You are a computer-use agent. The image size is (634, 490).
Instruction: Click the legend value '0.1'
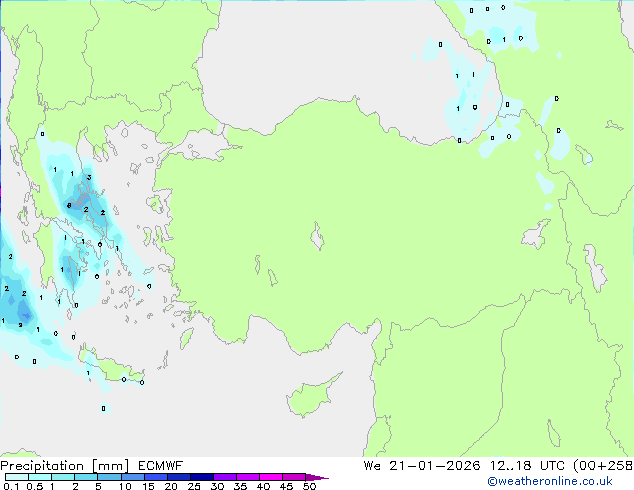pyautogui.click(x=11, y=486)
